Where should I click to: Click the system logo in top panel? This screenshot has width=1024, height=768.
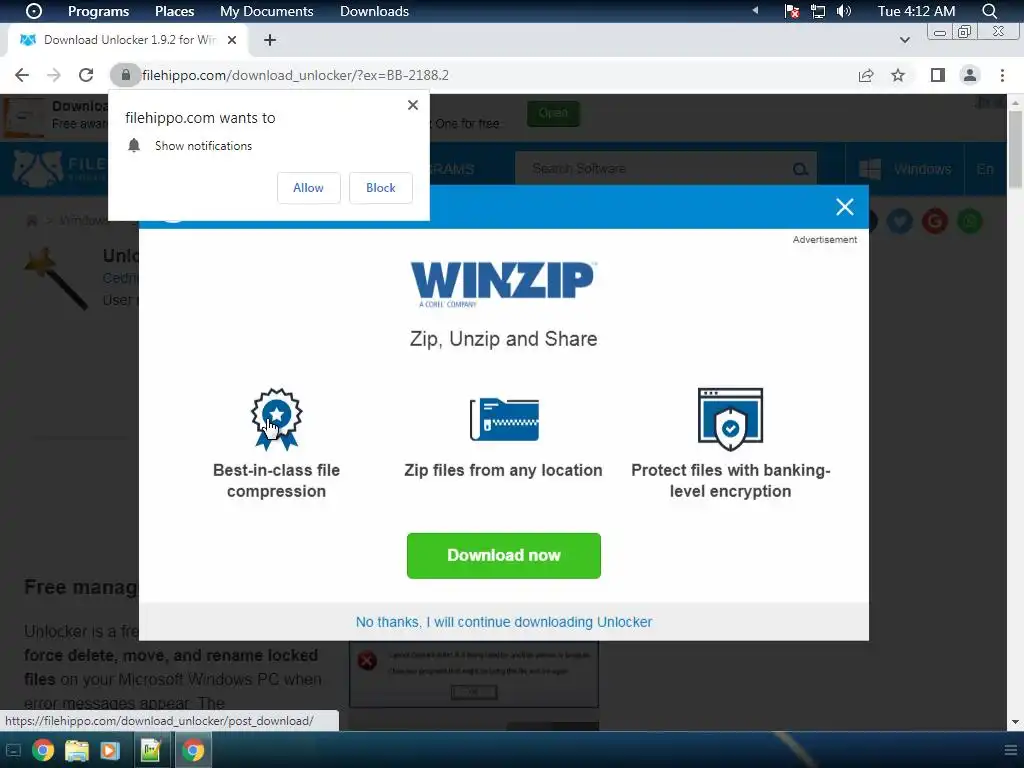pyautogui.click(x=34, y=11)
